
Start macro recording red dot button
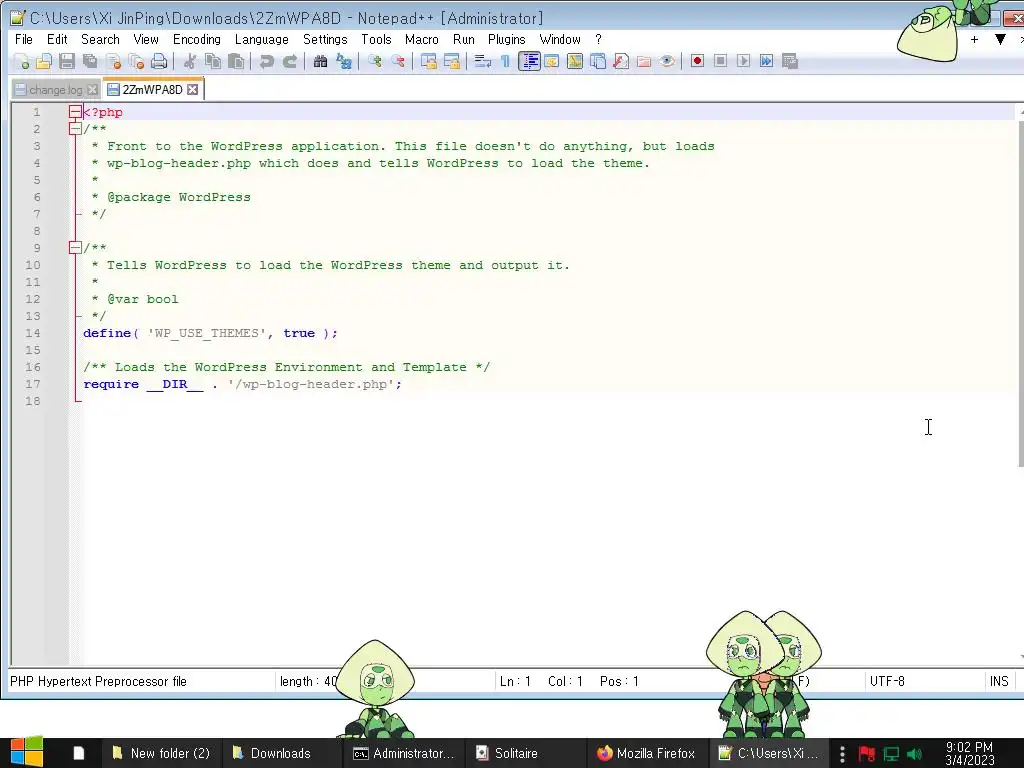click(x=697, y=61)
